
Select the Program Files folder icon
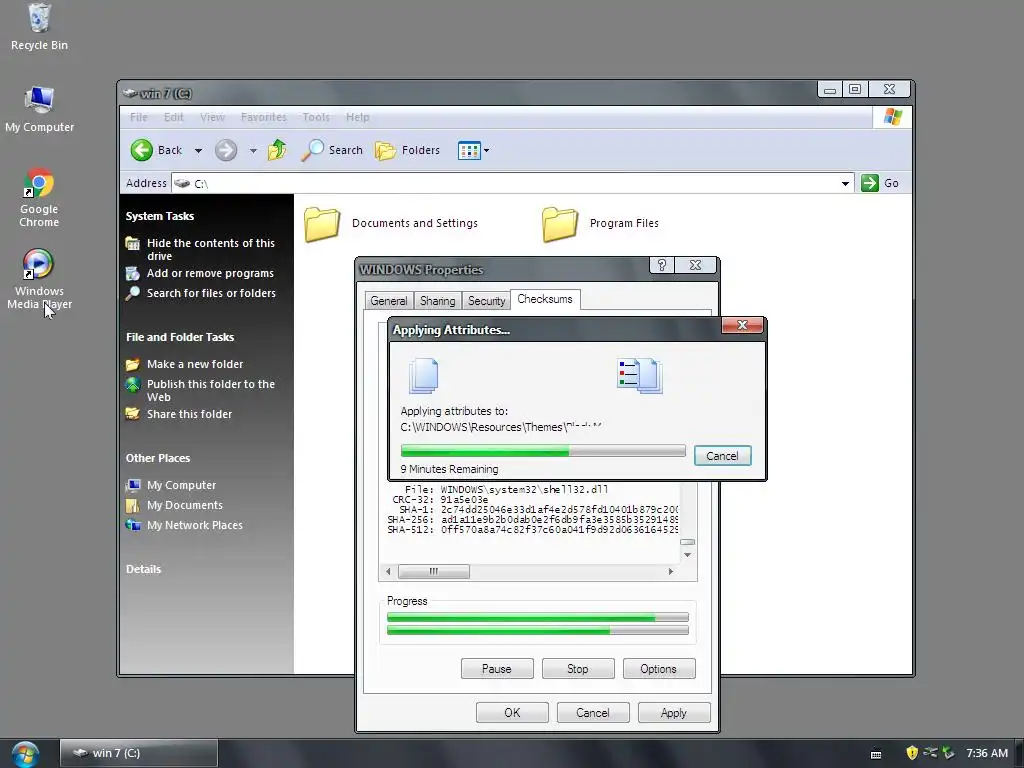tap(560, 224)
